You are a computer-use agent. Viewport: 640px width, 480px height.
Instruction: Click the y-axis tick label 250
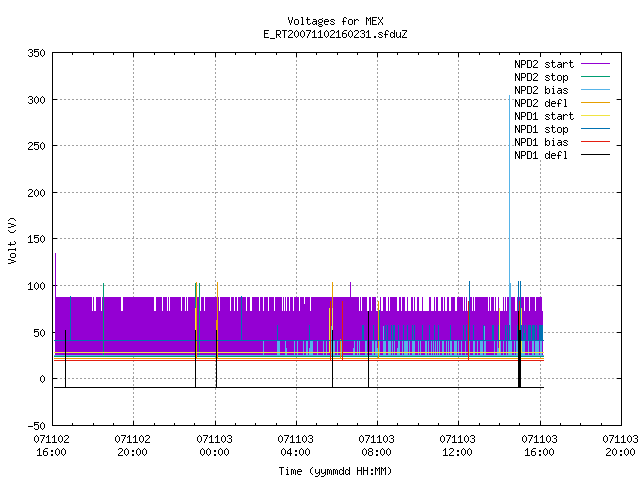pyautogui.click(x=36, y=146)
